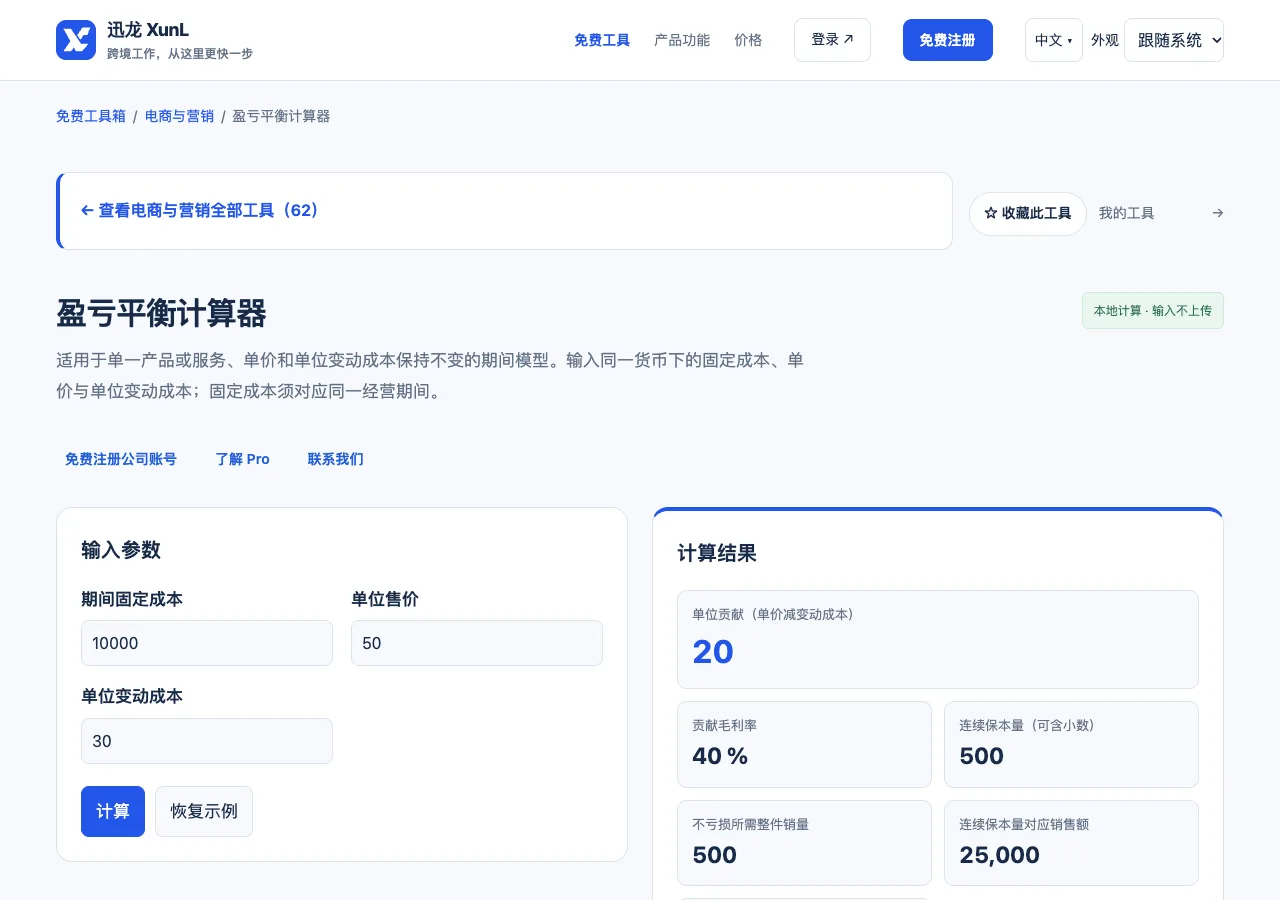Click the 盈亏平衡计算器 page heading

tap(162, 314)
